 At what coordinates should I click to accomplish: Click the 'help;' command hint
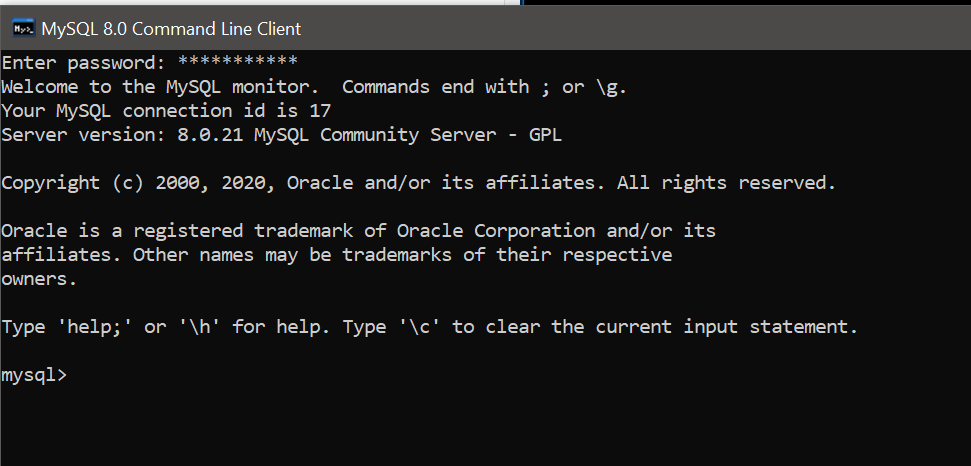(94, 327)
